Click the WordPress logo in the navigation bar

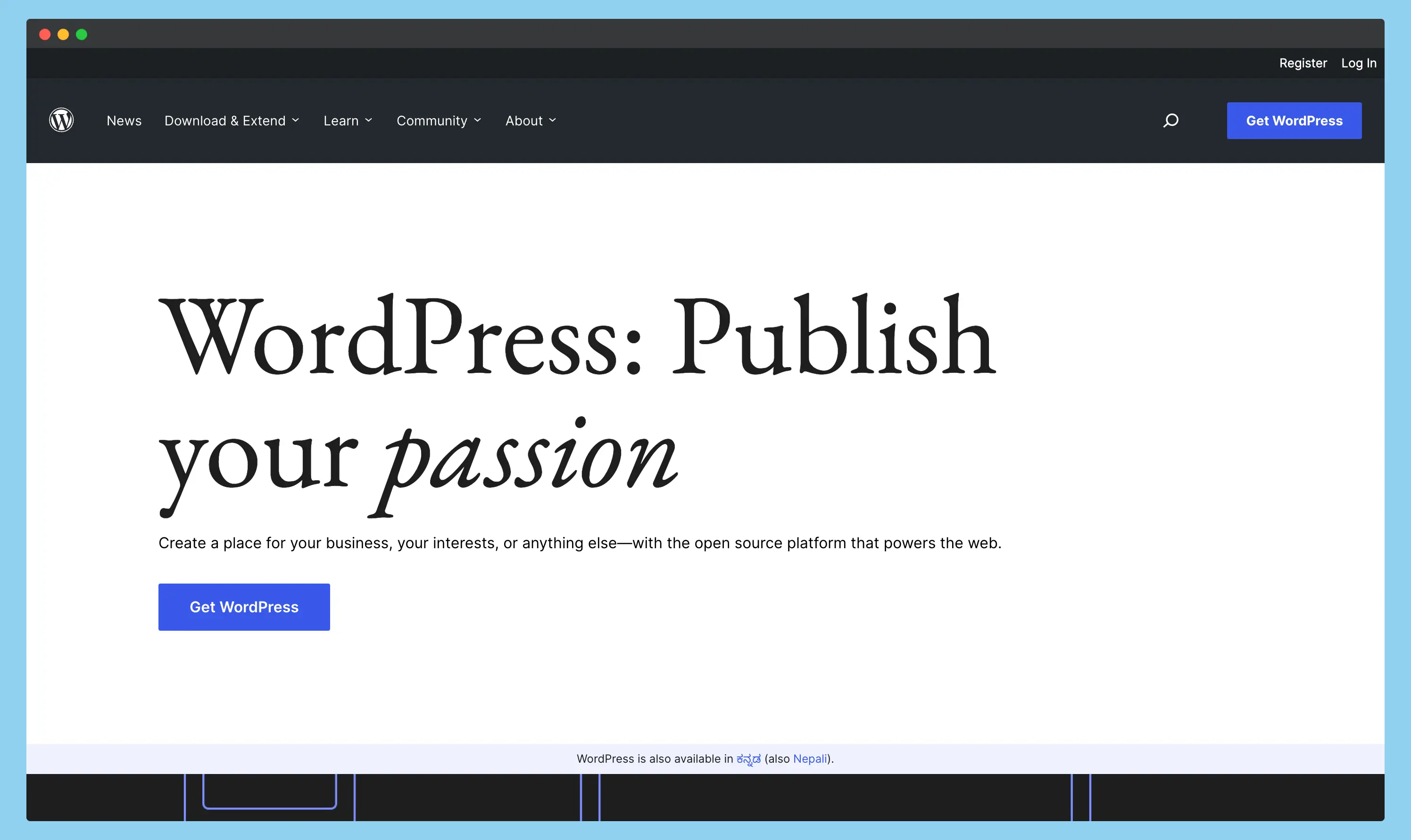coord(62,120)
